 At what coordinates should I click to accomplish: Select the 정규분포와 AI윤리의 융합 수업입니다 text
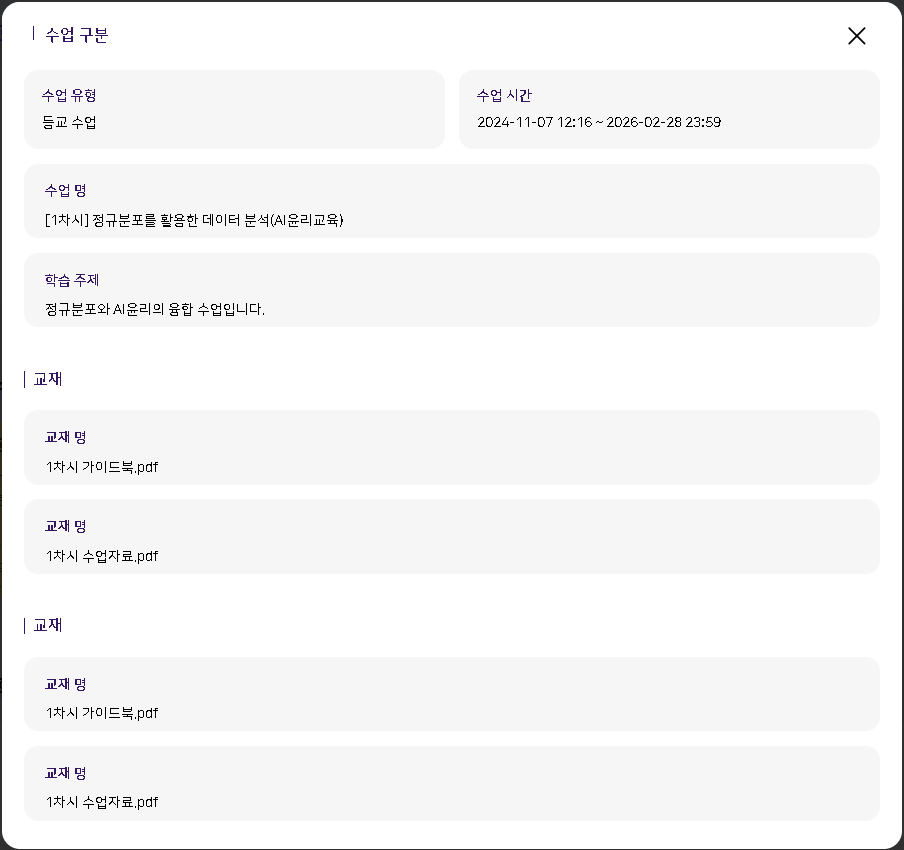[155, 309]
